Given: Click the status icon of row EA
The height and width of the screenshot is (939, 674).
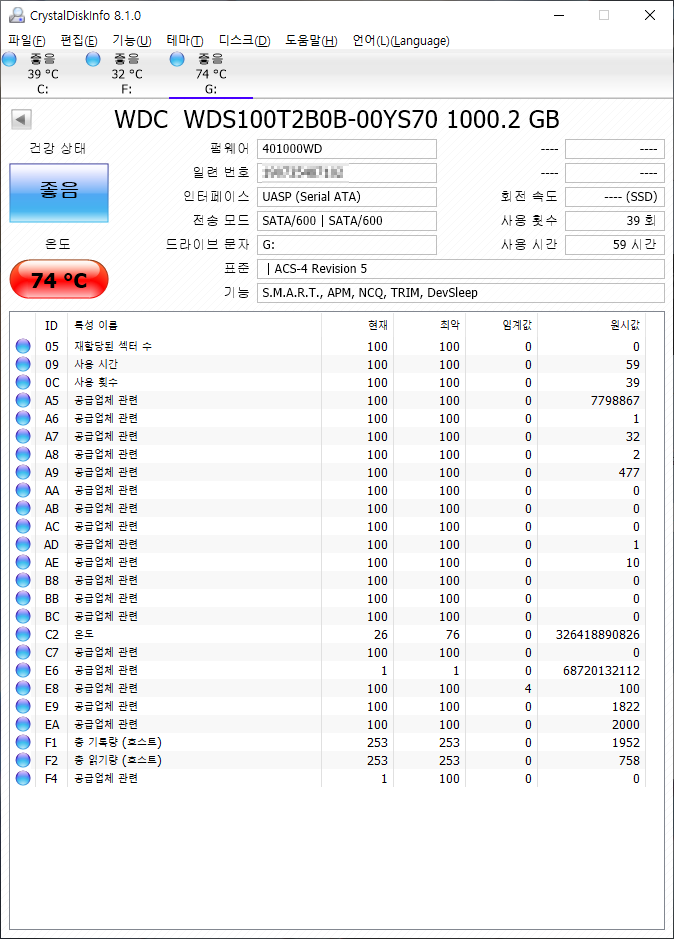Looking at the screenshot, I should pyautogui.click(x=23, y=723).
